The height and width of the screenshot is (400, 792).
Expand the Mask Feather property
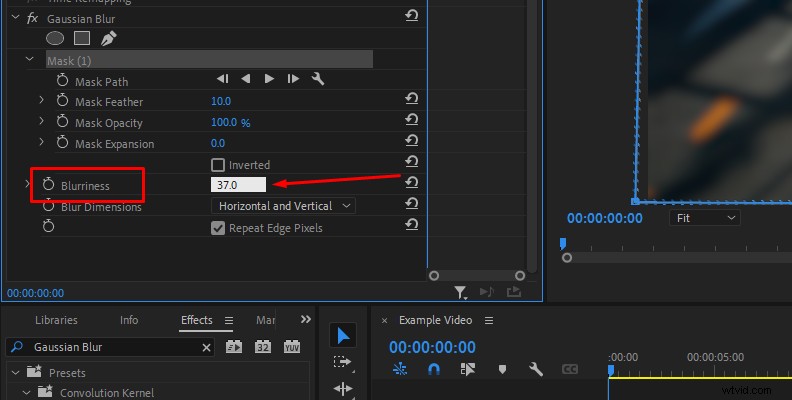[x=41, y=101]
